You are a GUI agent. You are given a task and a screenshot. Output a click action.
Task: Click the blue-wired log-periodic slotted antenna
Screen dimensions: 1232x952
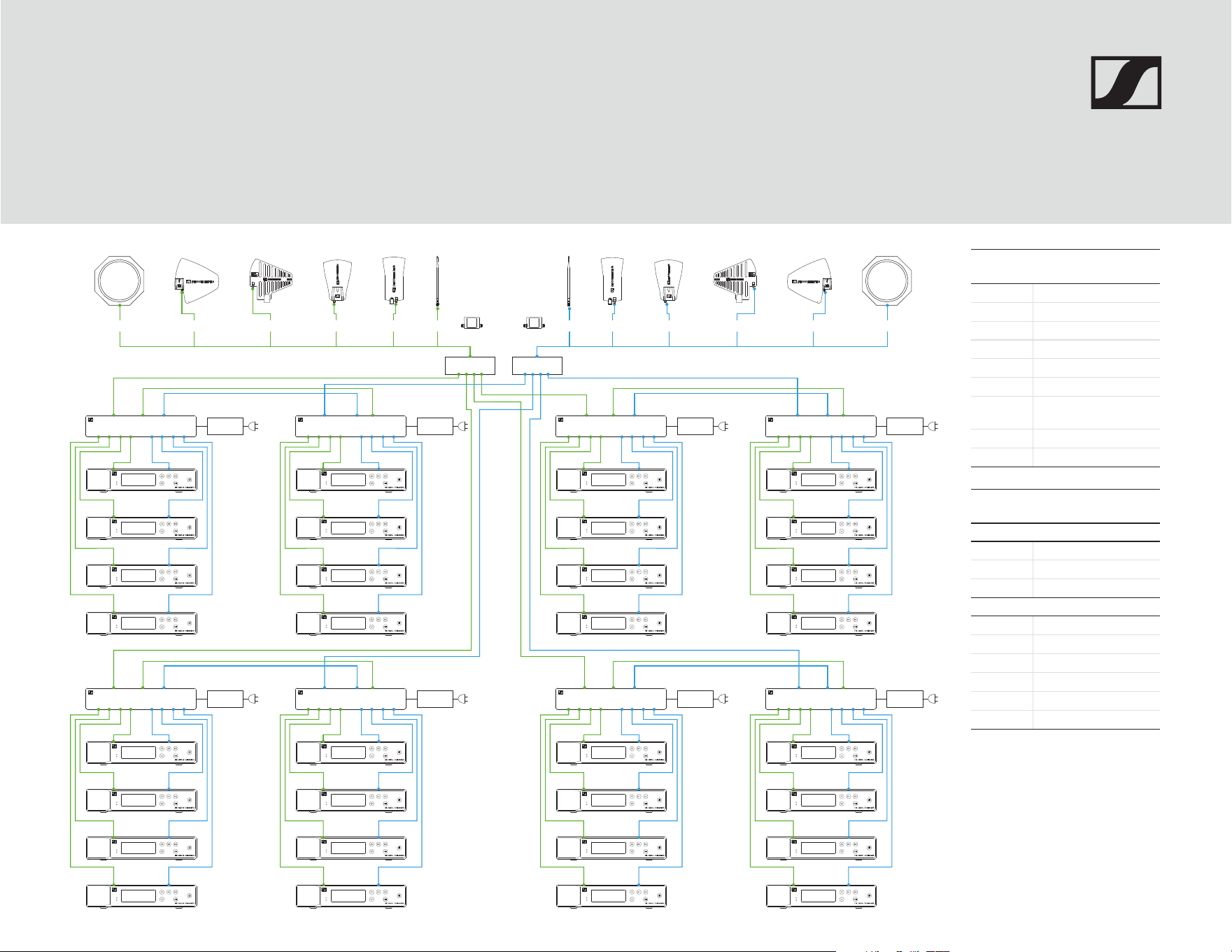click(x=735, y=280)
